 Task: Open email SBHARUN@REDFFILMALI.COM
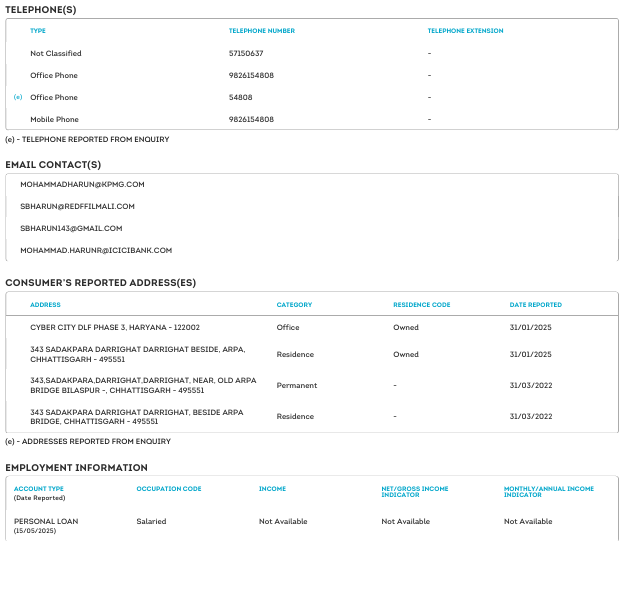(77, 206)
